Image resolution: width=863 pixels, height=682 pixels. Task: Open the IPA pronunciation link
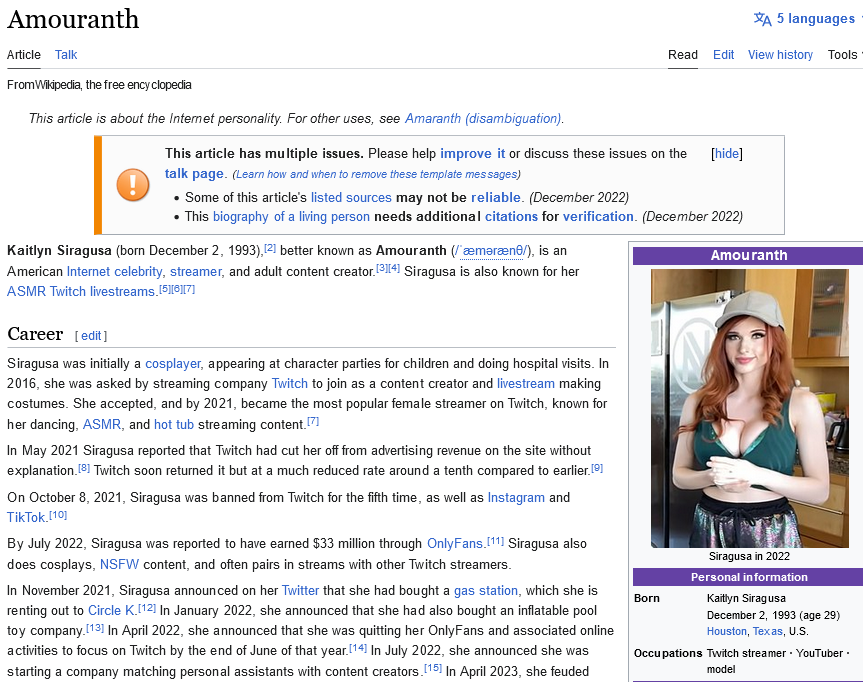tap(490, 251)
